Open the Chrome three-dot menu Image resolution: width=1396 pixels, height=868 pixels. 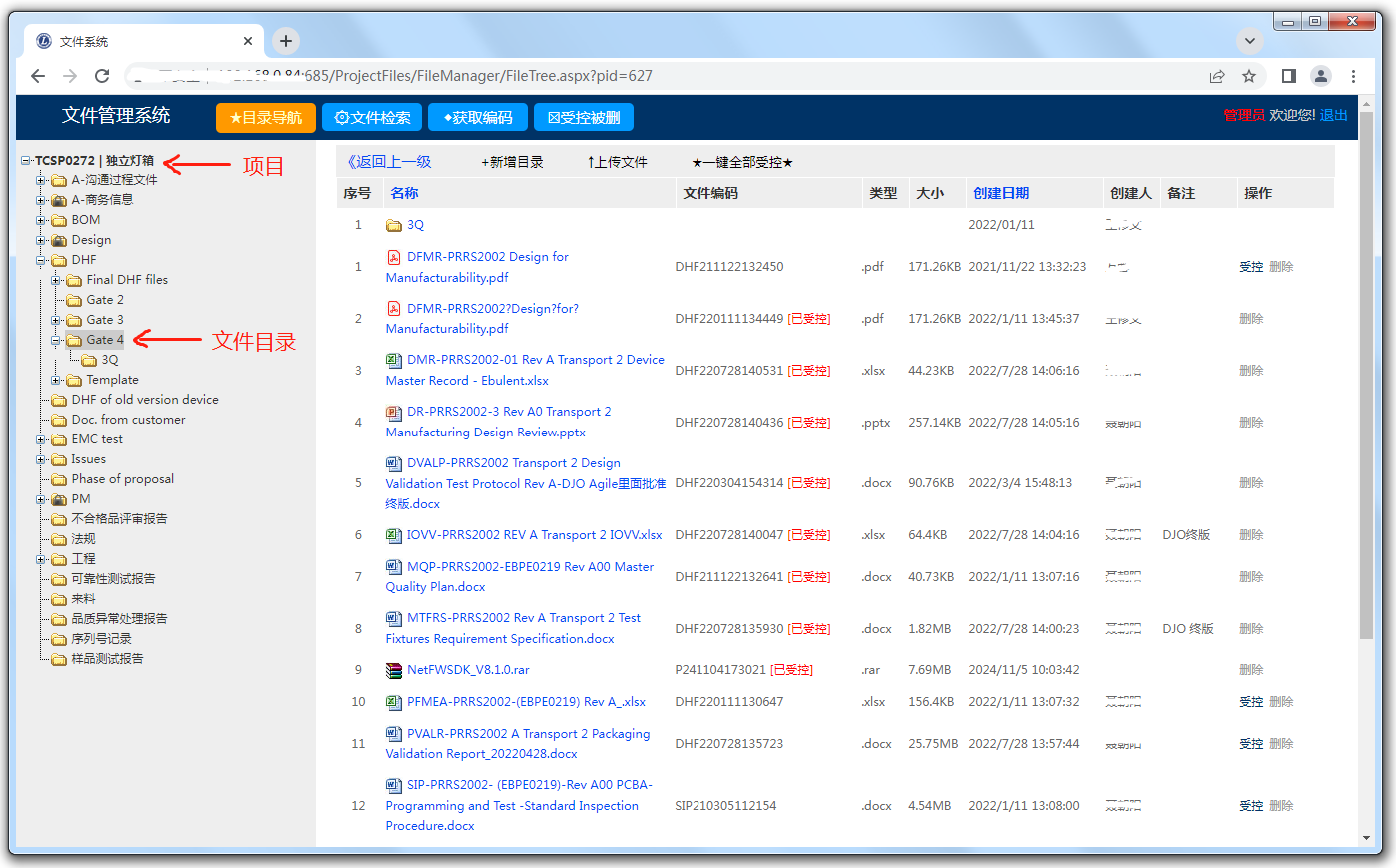[1353, 76]
